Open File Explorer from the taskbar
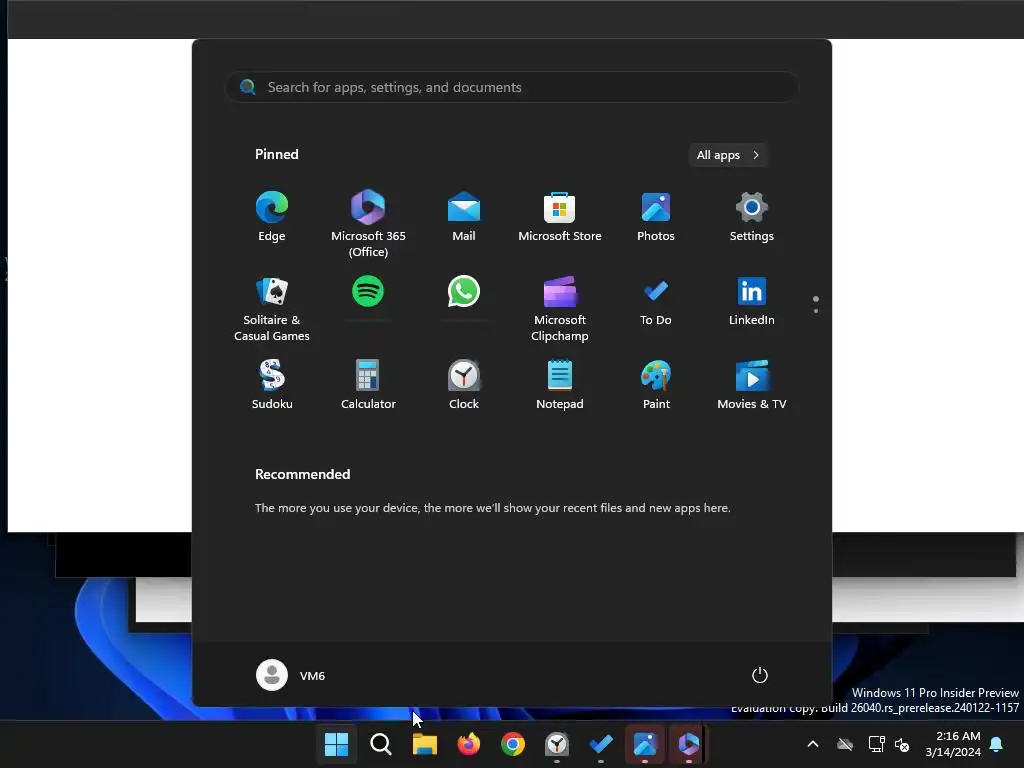 click(424, 744)
